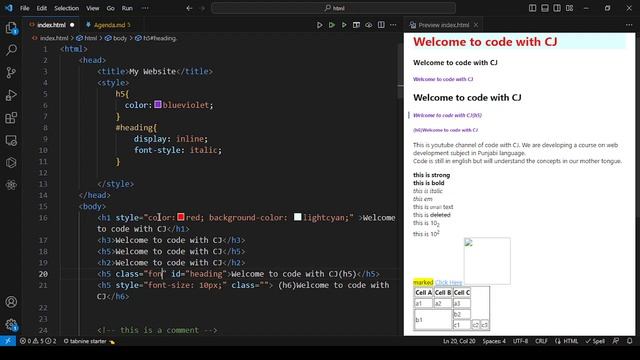Click html in the breadcrumb
This screenshot has width=640, height=360.
(x=90, y=38)
